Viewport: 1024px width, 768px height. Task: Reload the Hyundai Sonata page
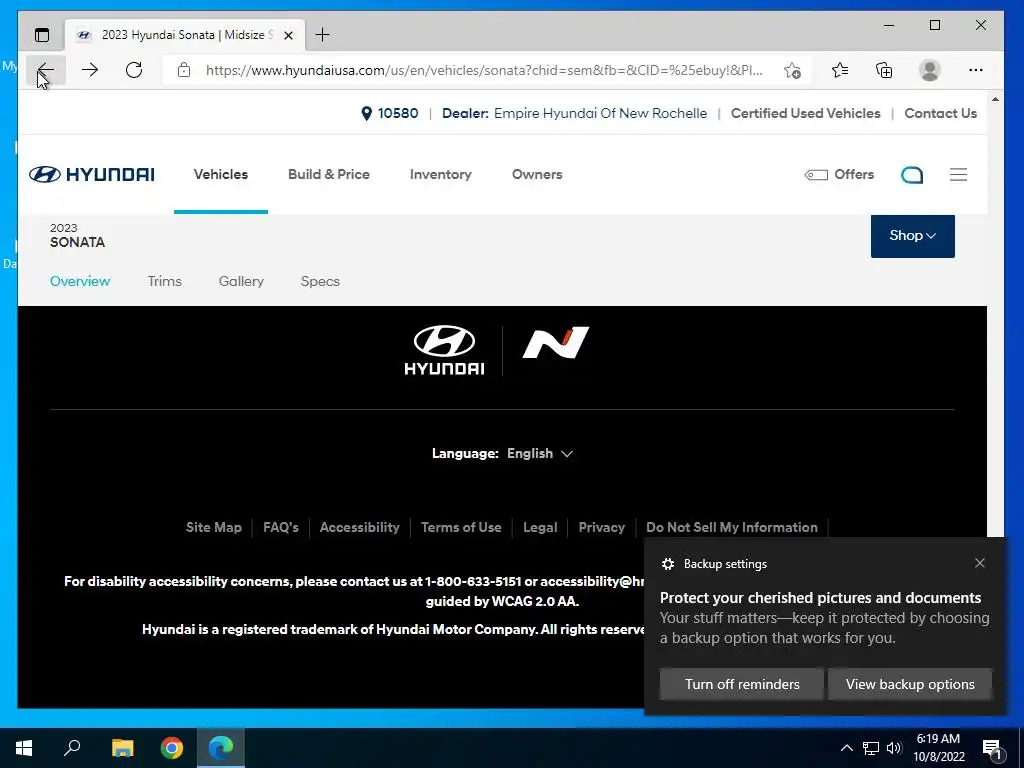click(134, 70)
